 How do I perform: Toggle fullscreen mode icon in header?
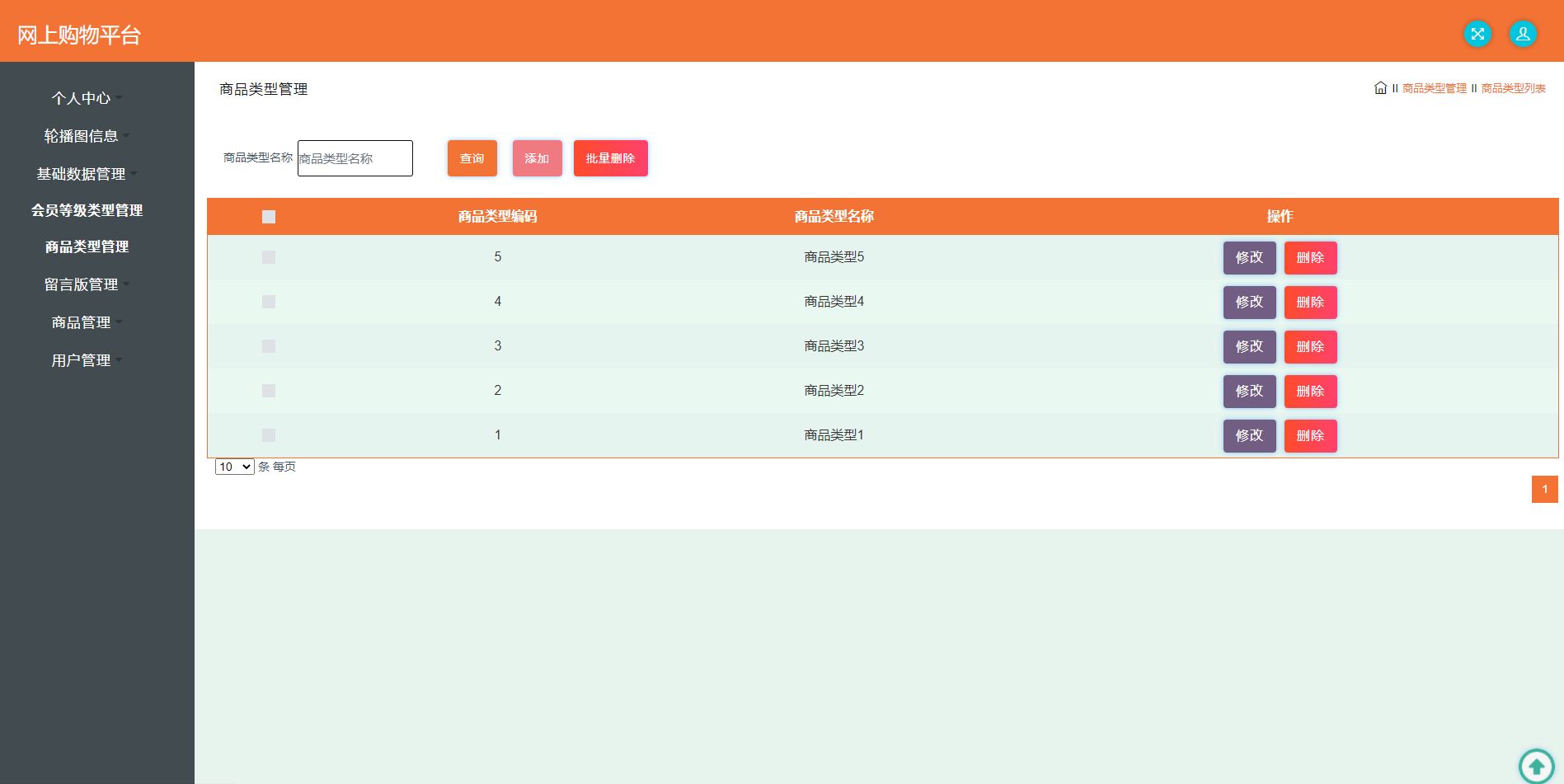coord(1477,34)
